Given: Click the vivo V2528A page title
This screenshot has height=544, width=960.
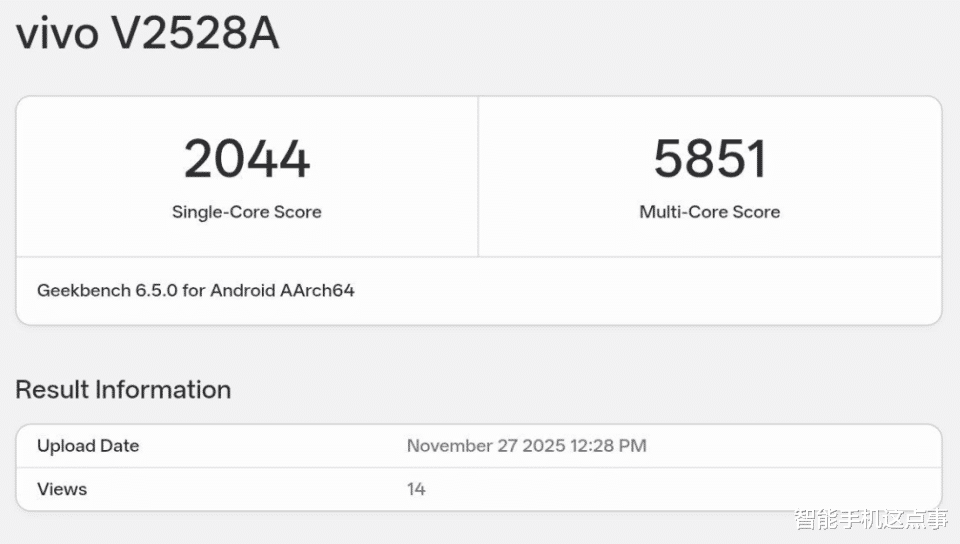Looking at the screenshot, I should click(147, 33).
